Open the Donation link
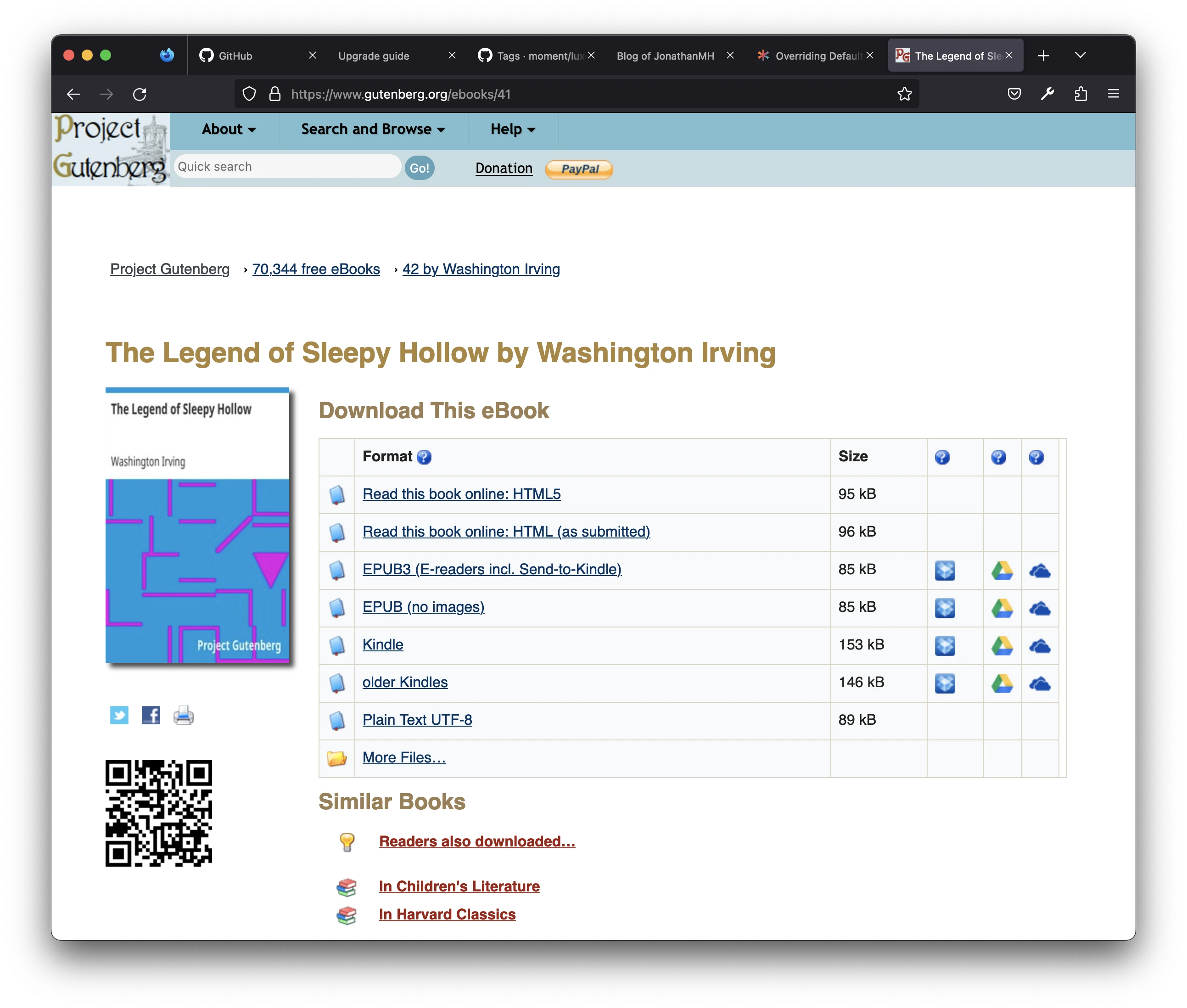 (504, 168)
